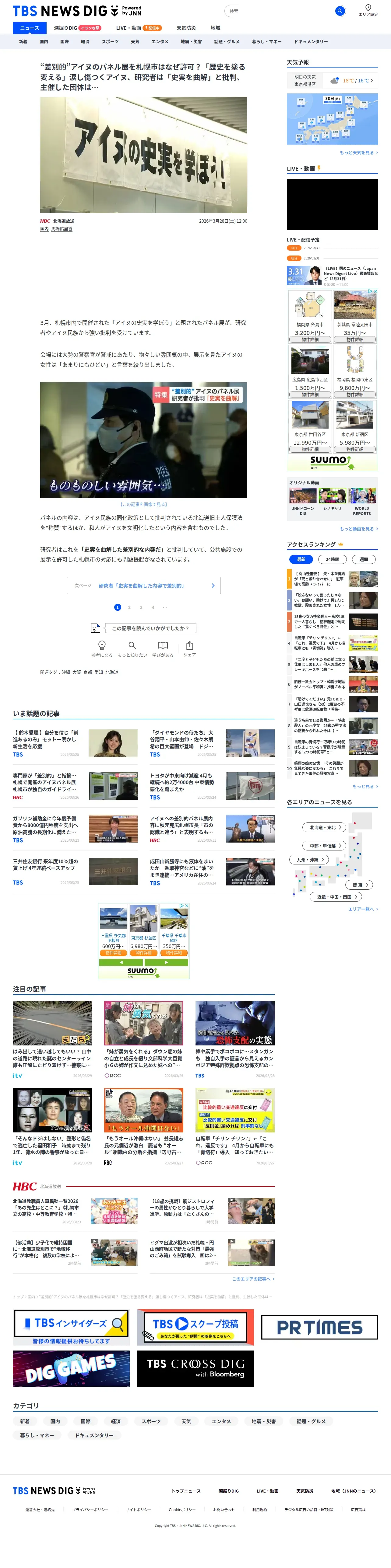Close the sidebar SUUMO property ad

click(x=375, y=292)
